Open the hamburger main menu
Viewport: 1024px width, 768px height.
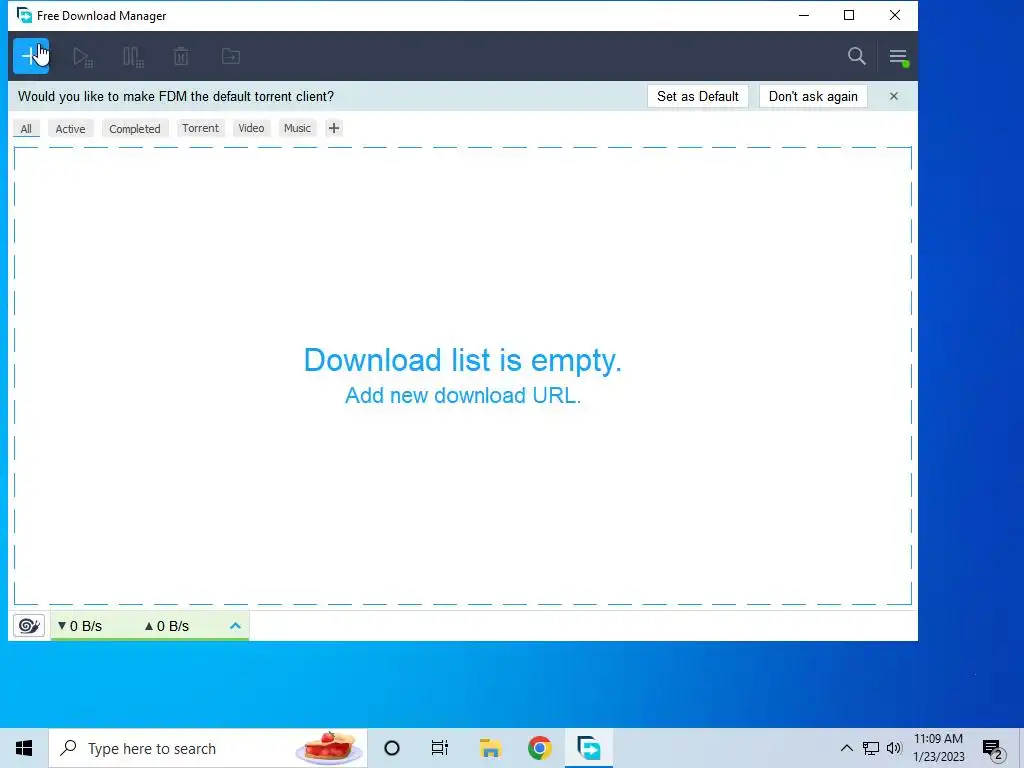point(899,57)
